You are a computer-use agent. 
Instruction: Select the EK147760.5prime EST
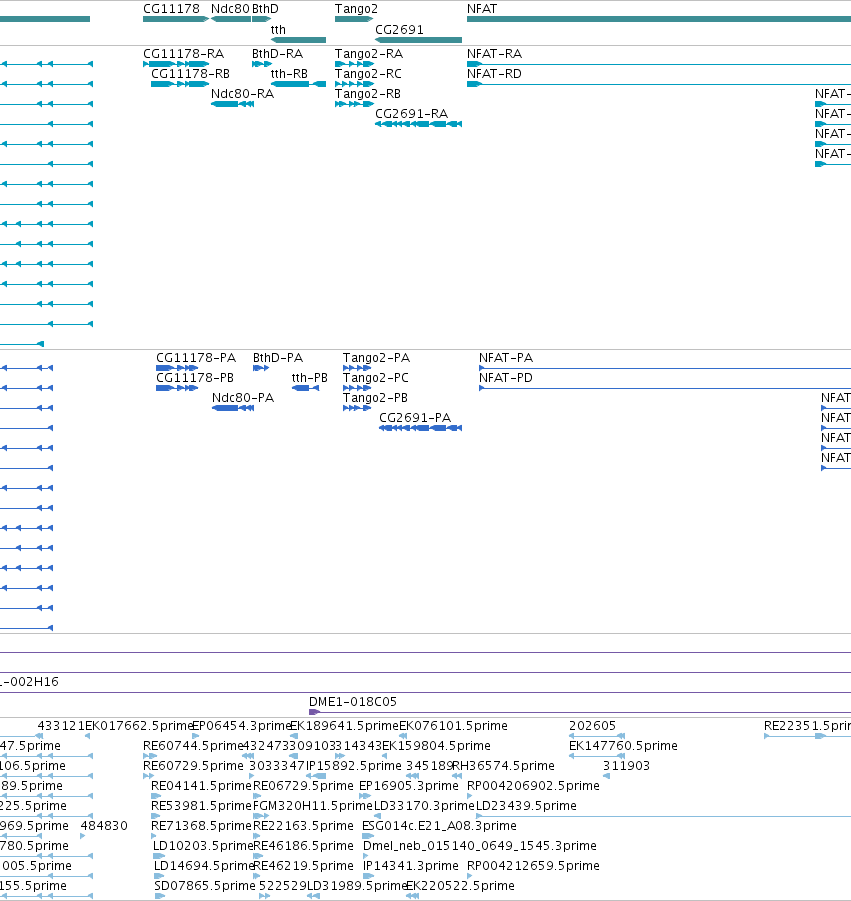[x=597, y=756]
